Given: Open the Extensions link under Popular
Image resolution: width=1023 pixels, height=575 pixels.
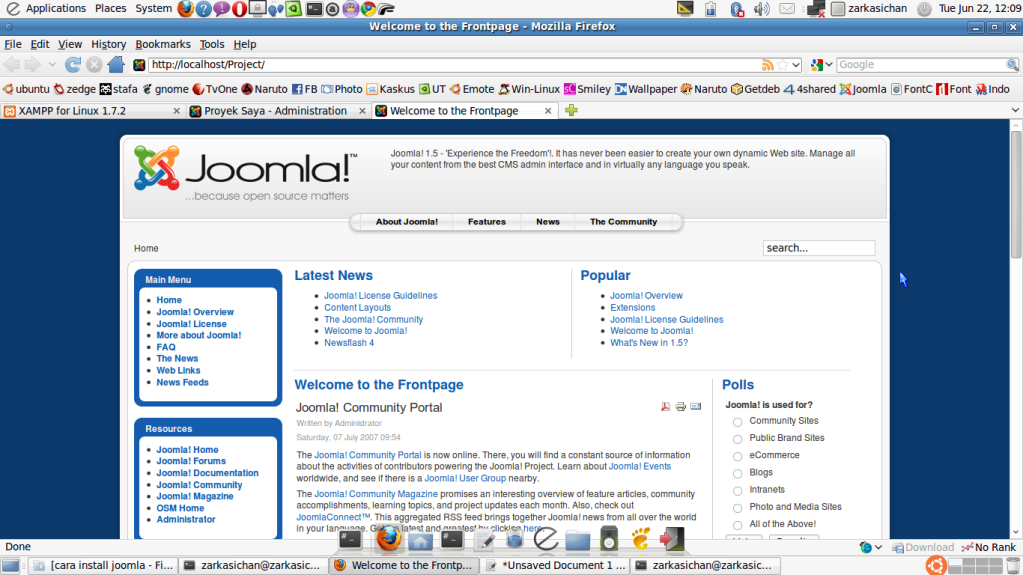Looking at the screenshot, I should pos(632,307).
